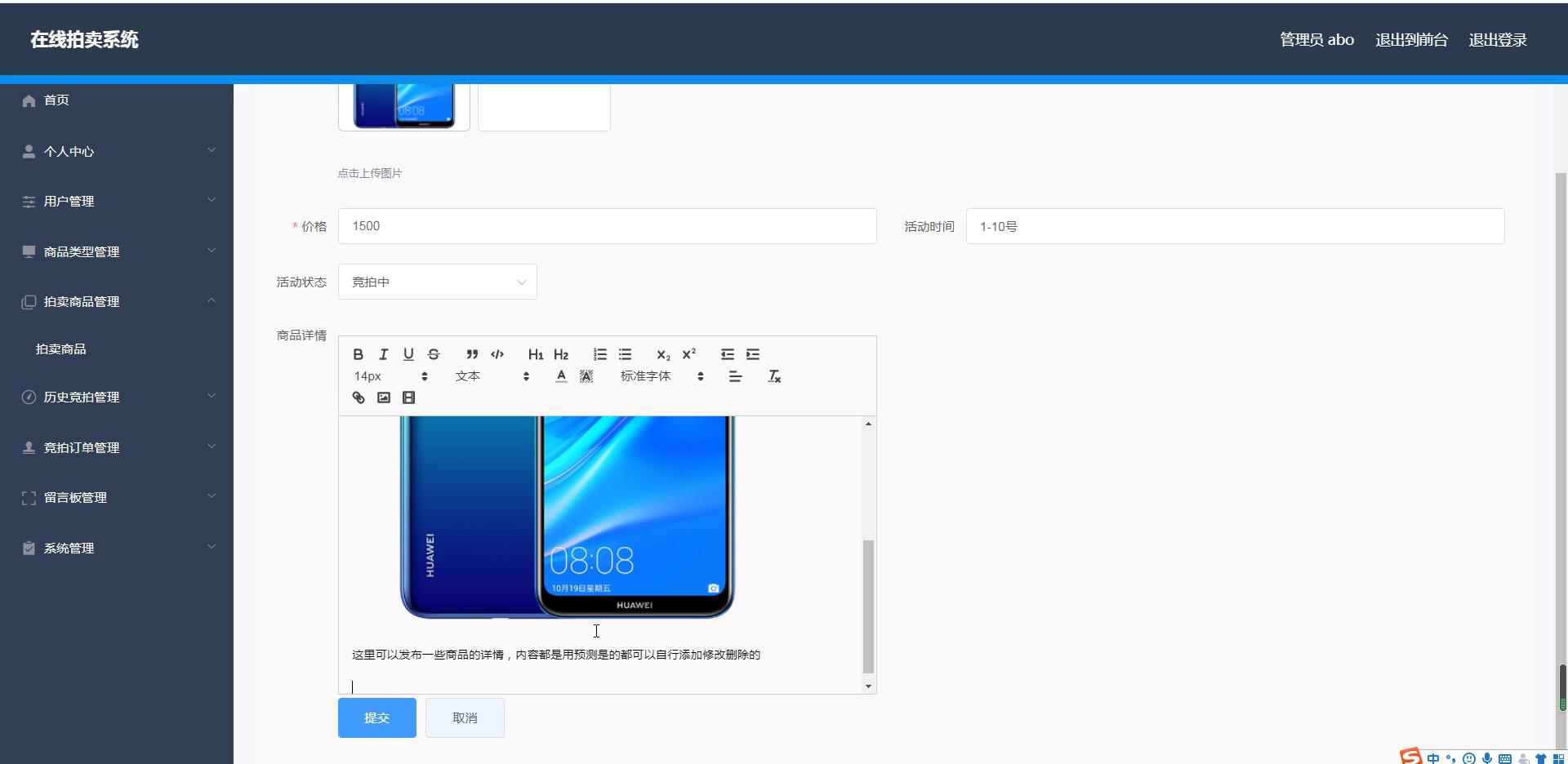Toggle bold formatting in the editor
This screenshot has height=764, width=1568.
pyautogui.click(x=358, y=354)
